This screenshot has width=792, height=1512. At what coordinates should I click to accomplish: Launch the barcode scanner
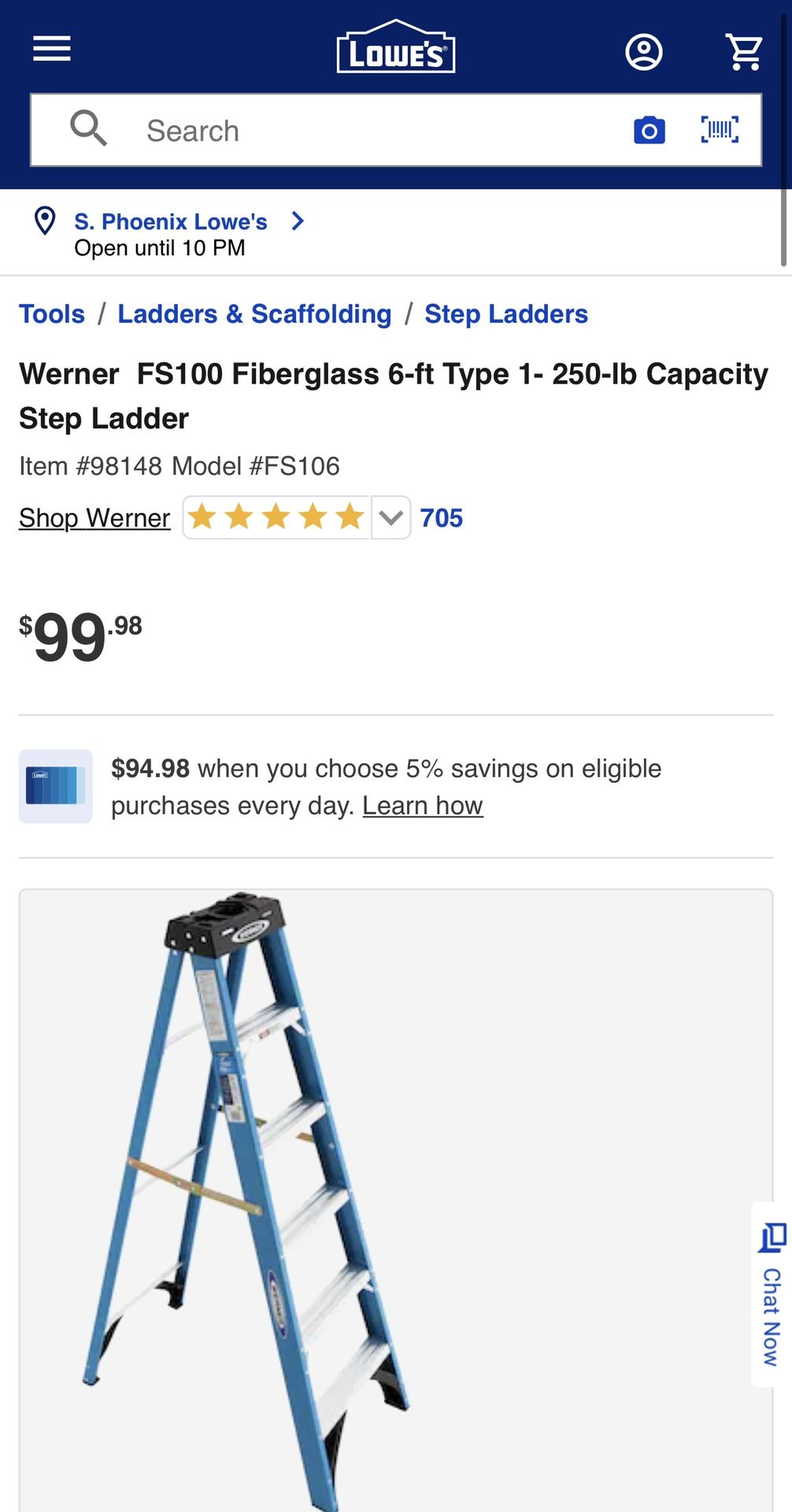pyautogui.click(x=720, y=129)
